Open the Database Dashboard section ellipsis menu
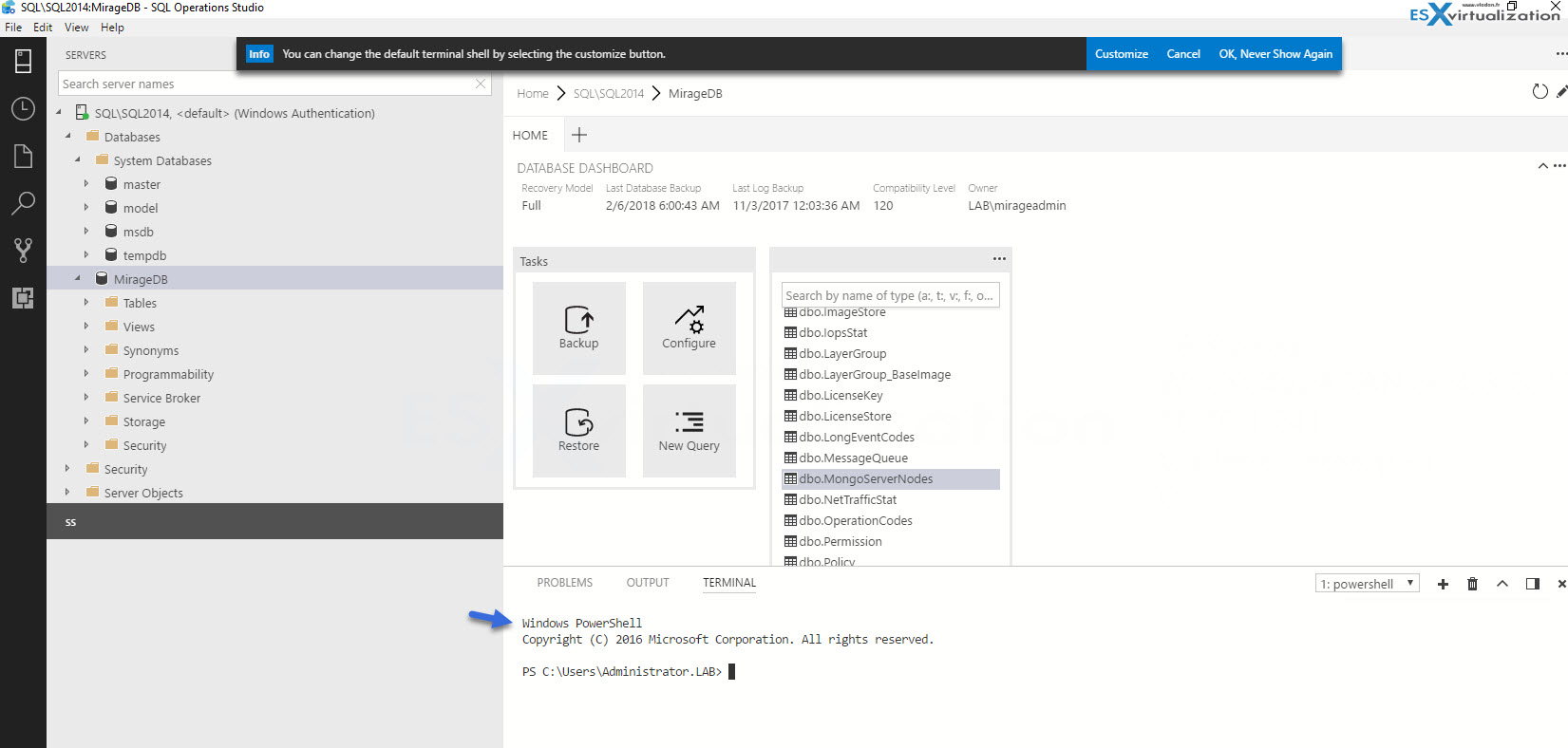The width and height of the screenshot is (1568, 748). [x=1559, y=166]
